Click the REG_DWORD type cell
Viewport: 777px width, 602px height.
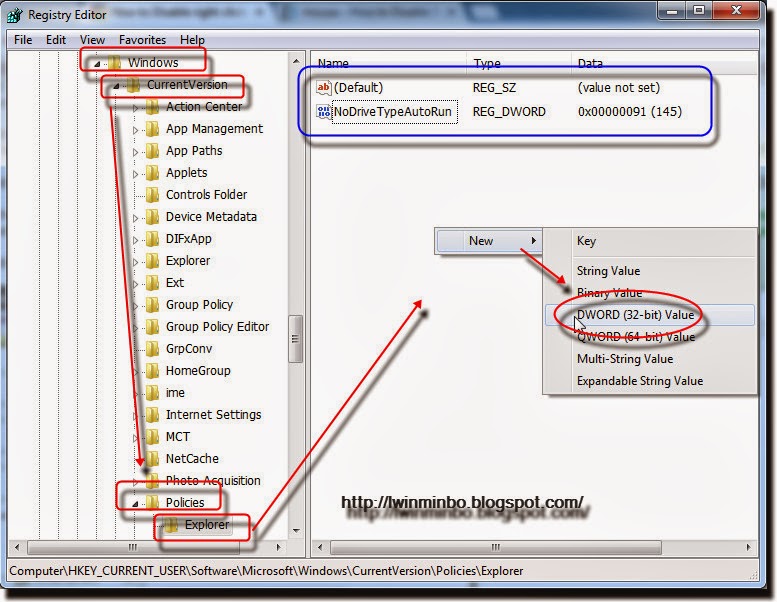coord(509,112)
